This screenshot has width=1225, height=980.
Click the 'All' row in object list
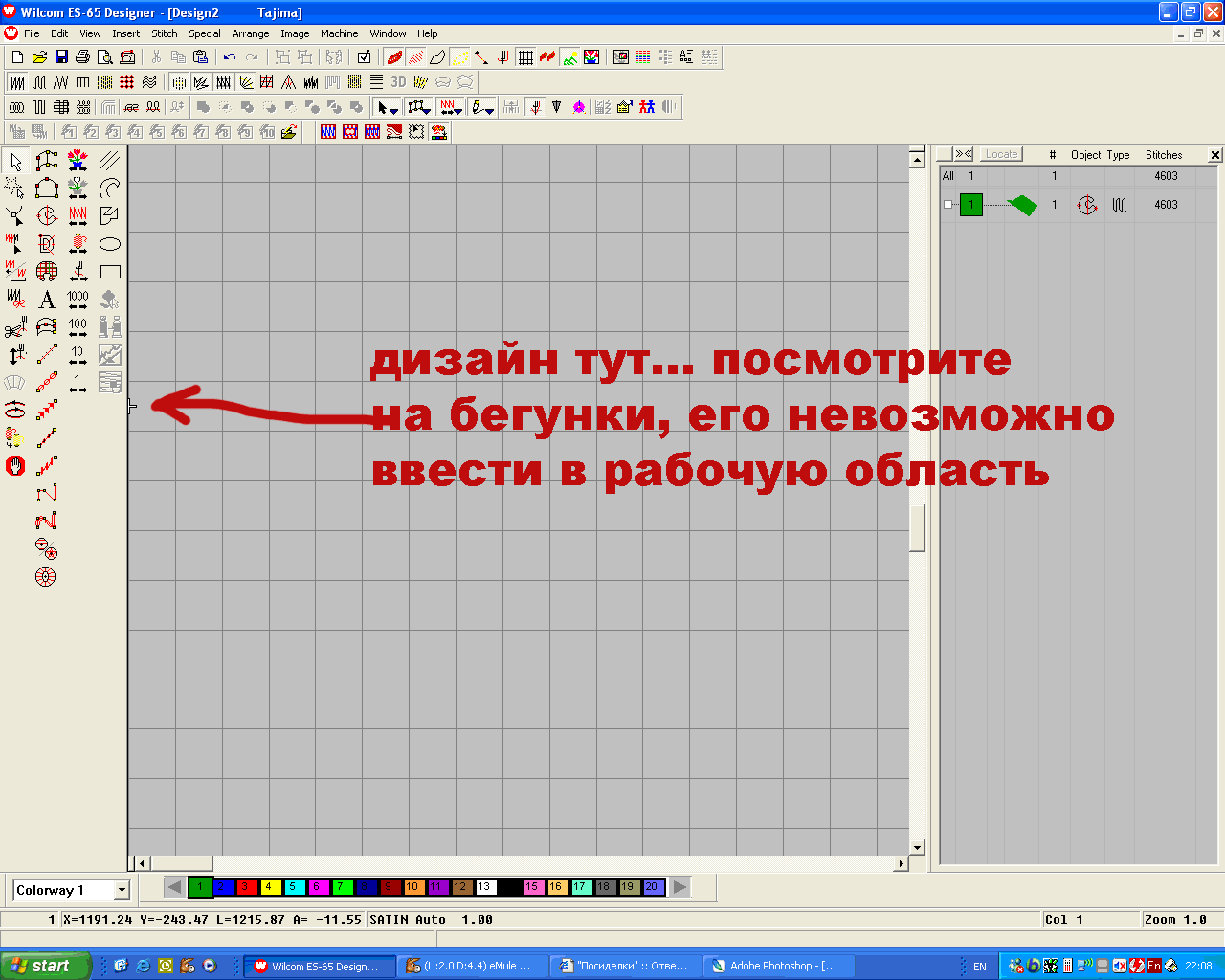coord(1078,176)
